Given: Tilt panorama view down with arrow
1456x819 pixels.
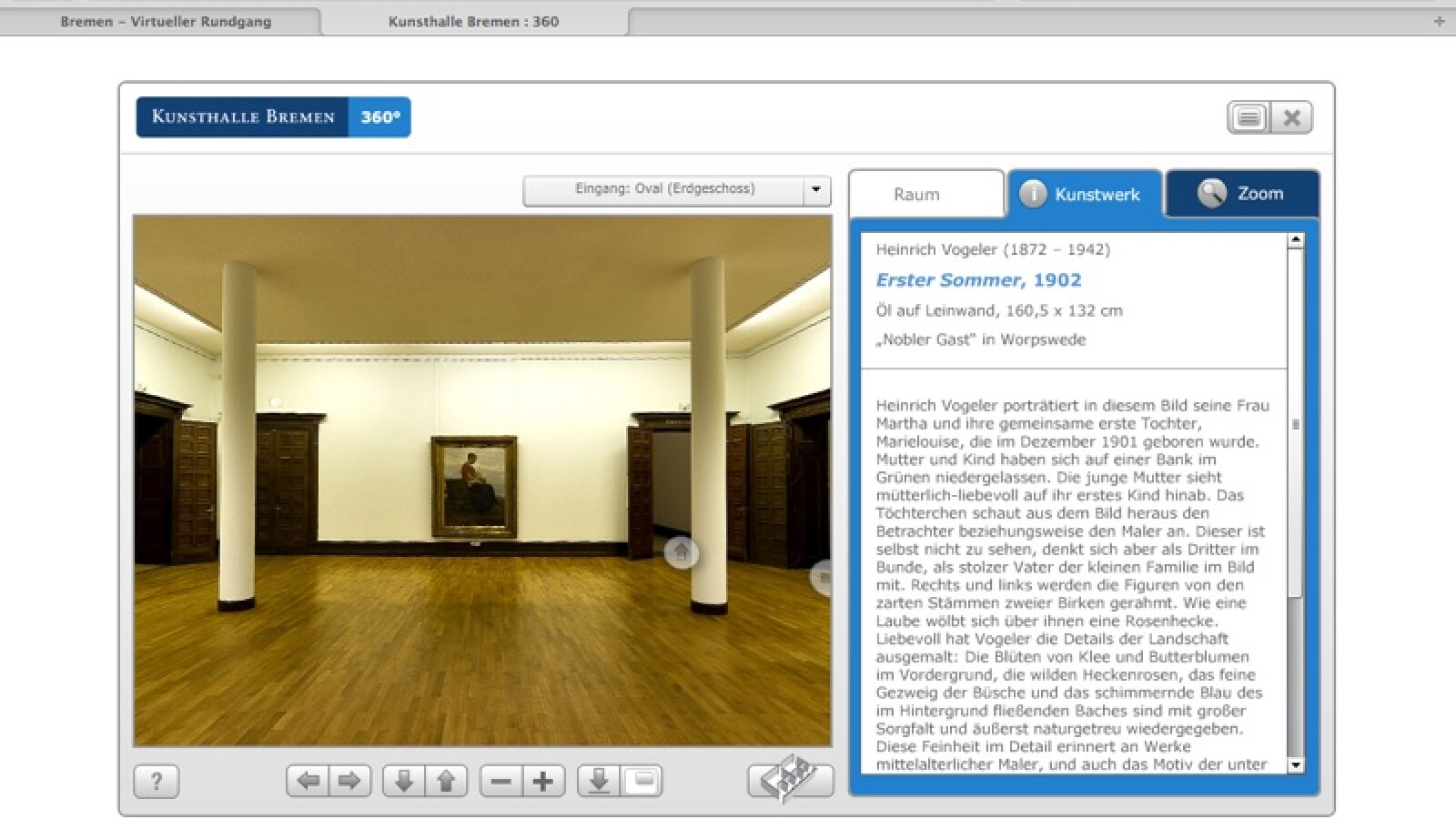Looking at the screenshot, I should pyautogui.click(x=404, y=781).
